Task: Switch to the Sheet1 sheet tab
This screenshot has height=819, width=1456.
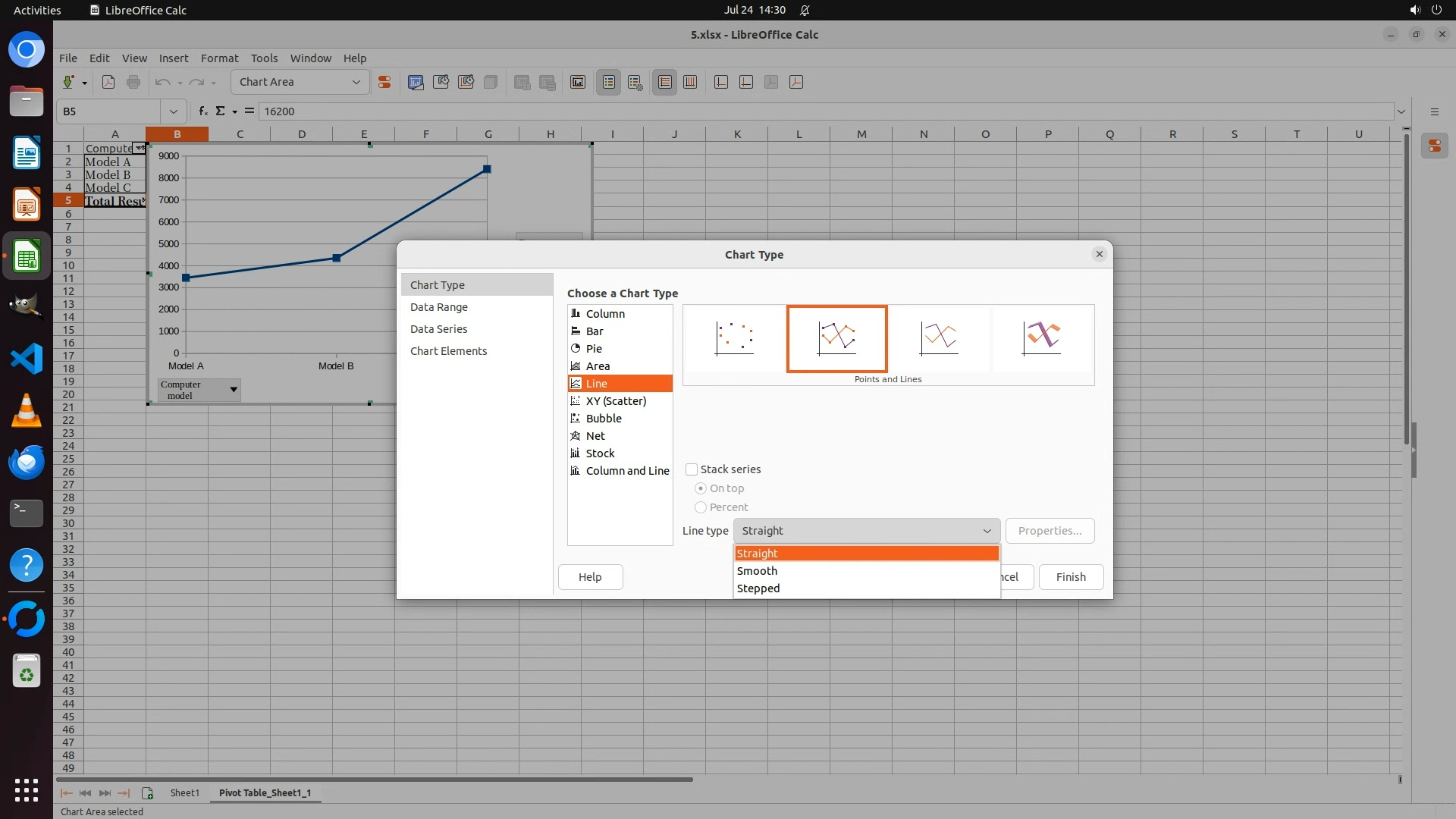Action: pyautogui.click(x=184, y=792)
